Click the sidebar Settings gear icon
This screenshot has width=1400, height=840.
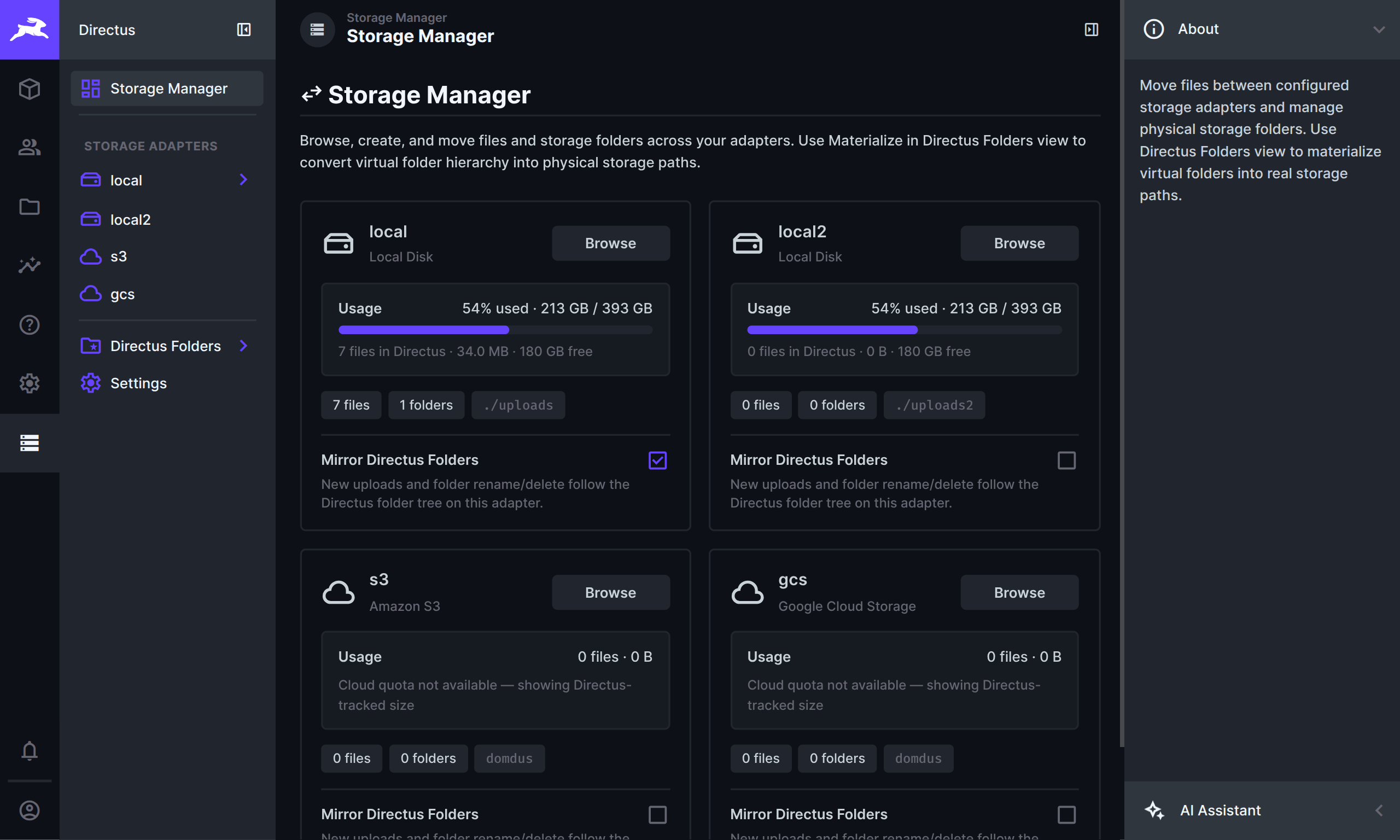91,383
